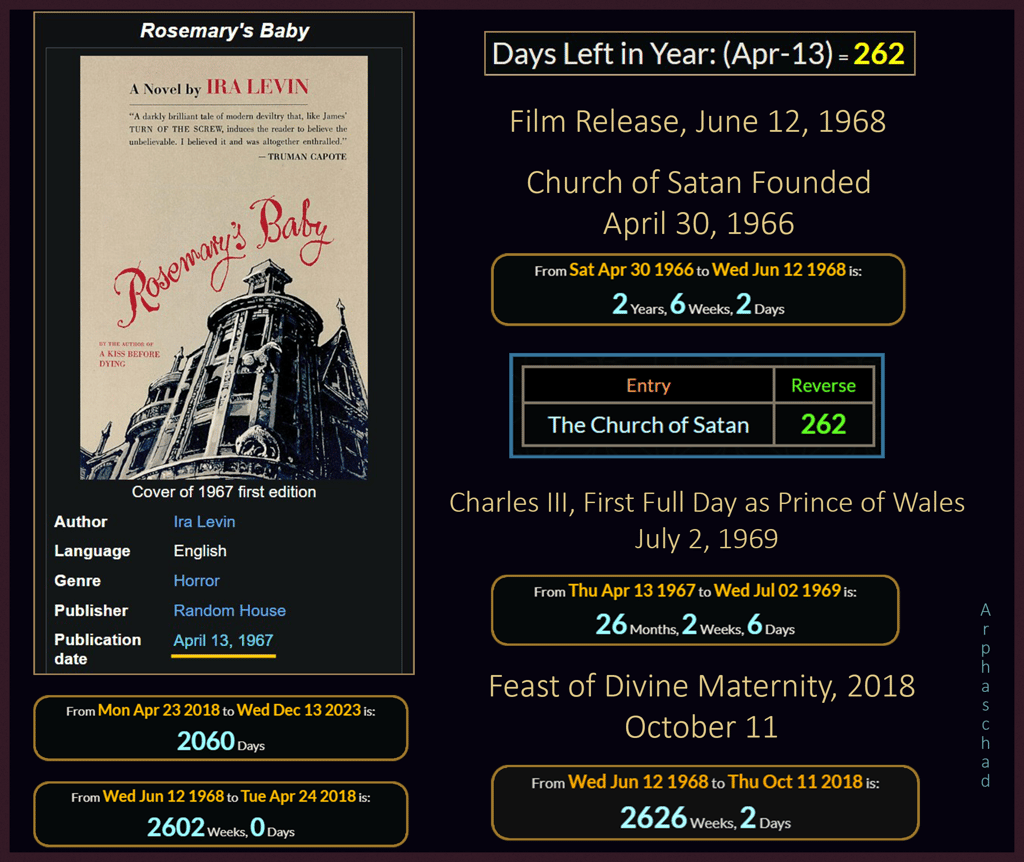Click the '2 Years, 6 Weeks, 2 Days' result
Image resolution: width=1024 pixels, height=862 pixels.
pos(698,304)
